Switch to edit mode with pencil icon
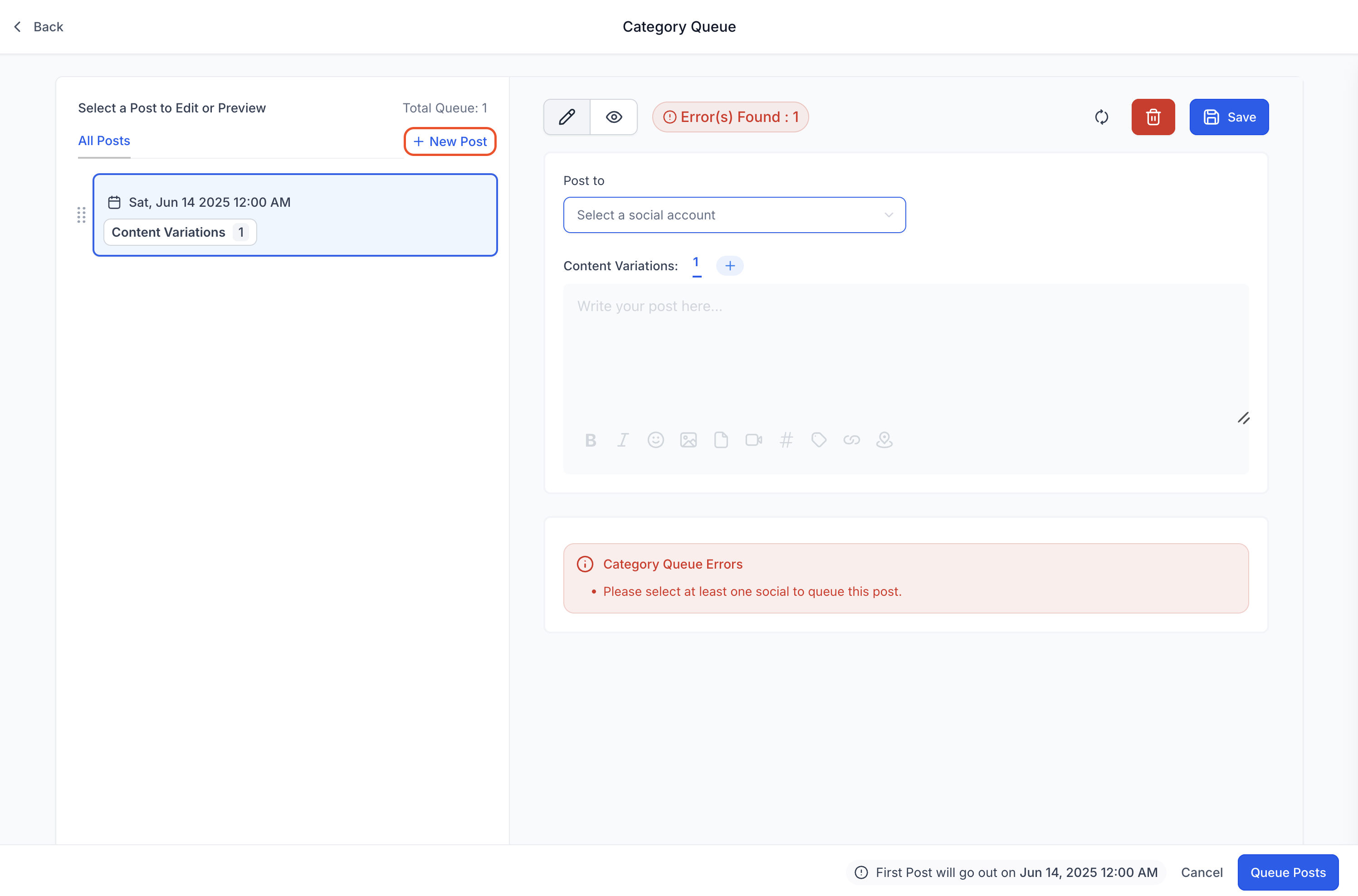The image size is (1358, 896). click(x=567, y=117)
